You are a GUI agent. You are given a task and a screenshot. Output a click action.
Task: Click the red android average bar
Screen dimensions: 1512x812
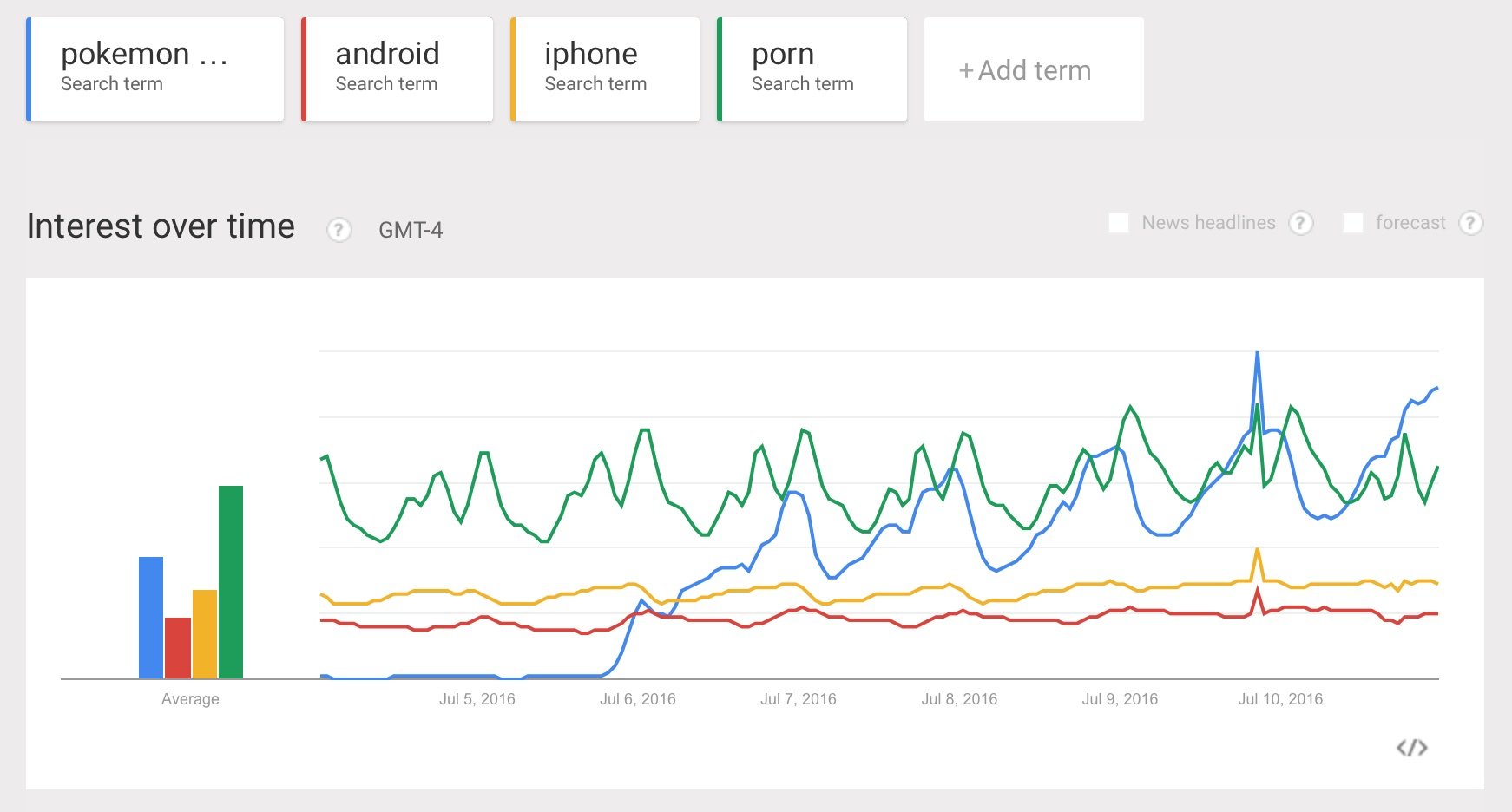coord(178,648)
